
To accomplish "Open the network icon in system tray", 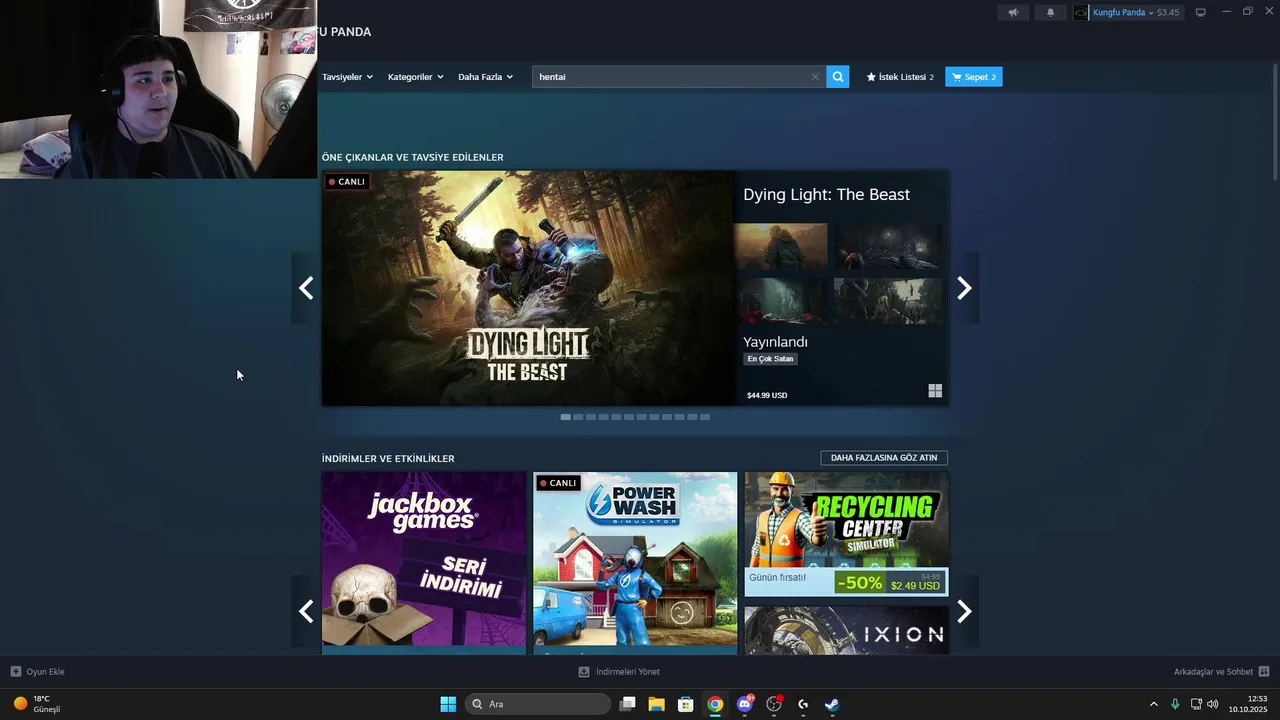I will pos(1196,704).
